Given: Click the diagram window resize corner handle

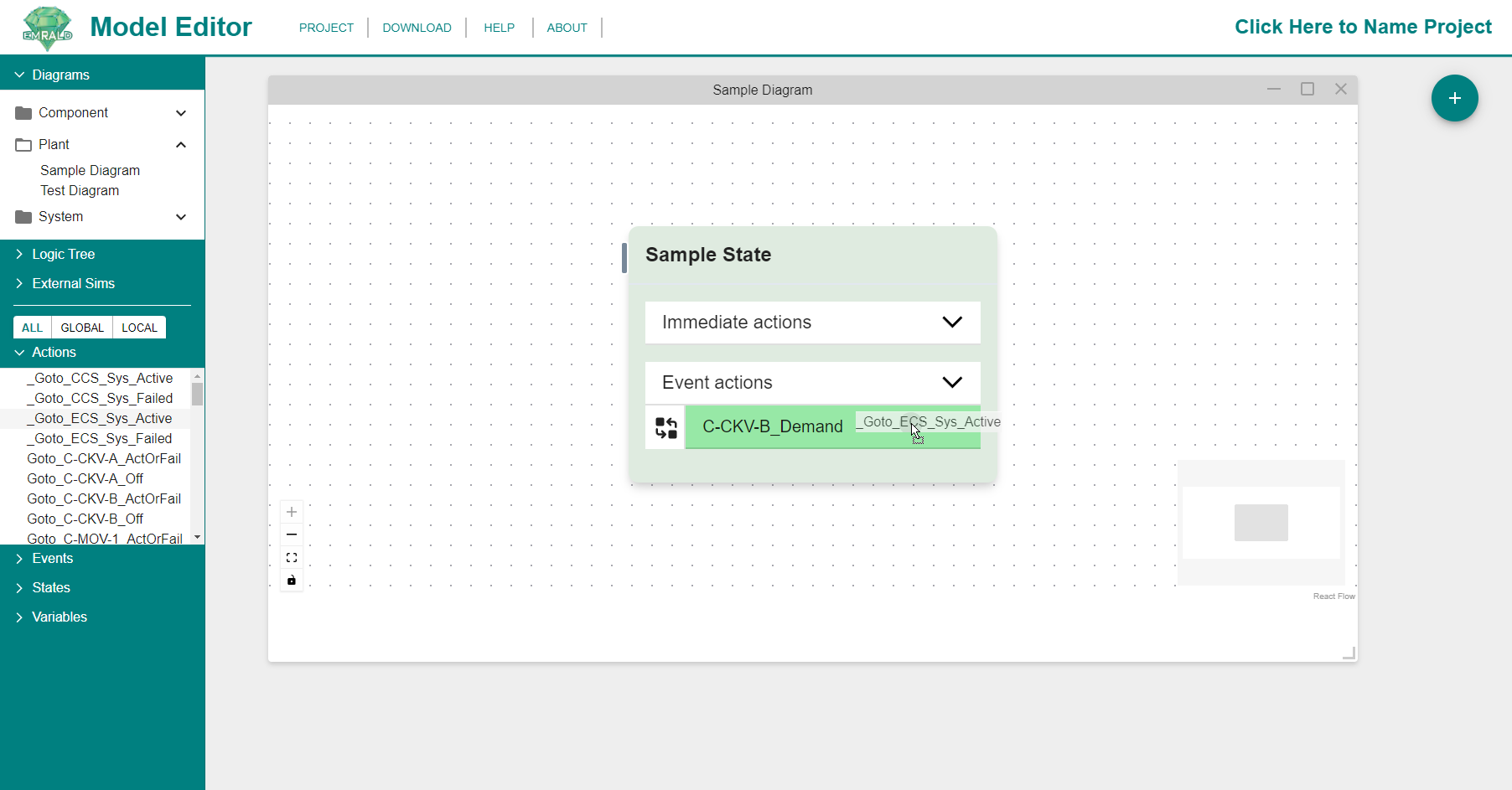Looking at the screenshot, I should coord(1349,653).
